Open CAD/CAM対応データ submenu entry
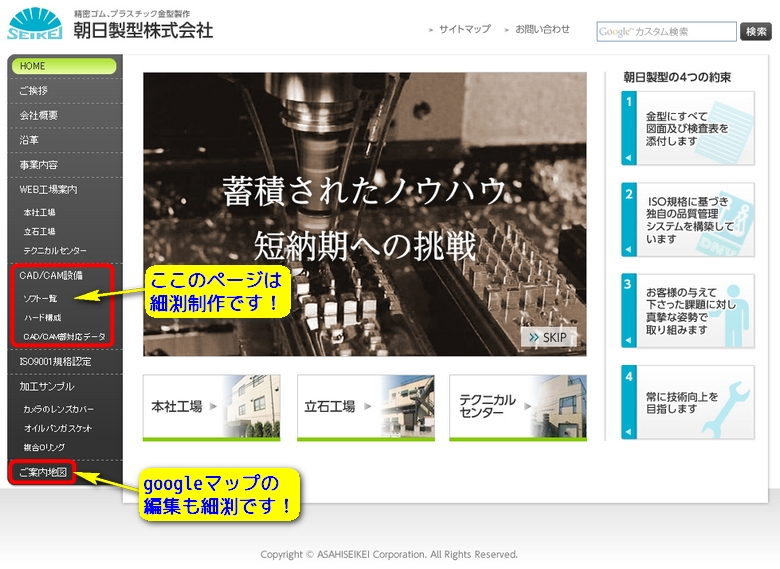The image size is (780, 569). pyautogui.click(x=63, y=336)
